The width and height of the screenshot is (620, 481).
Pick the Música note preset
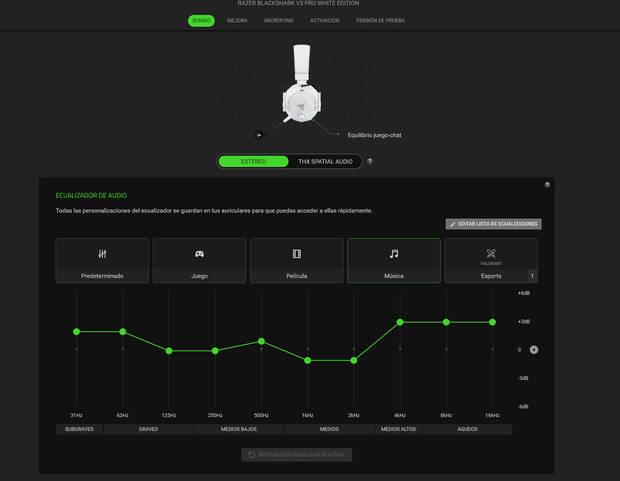(x=393, y=254)
